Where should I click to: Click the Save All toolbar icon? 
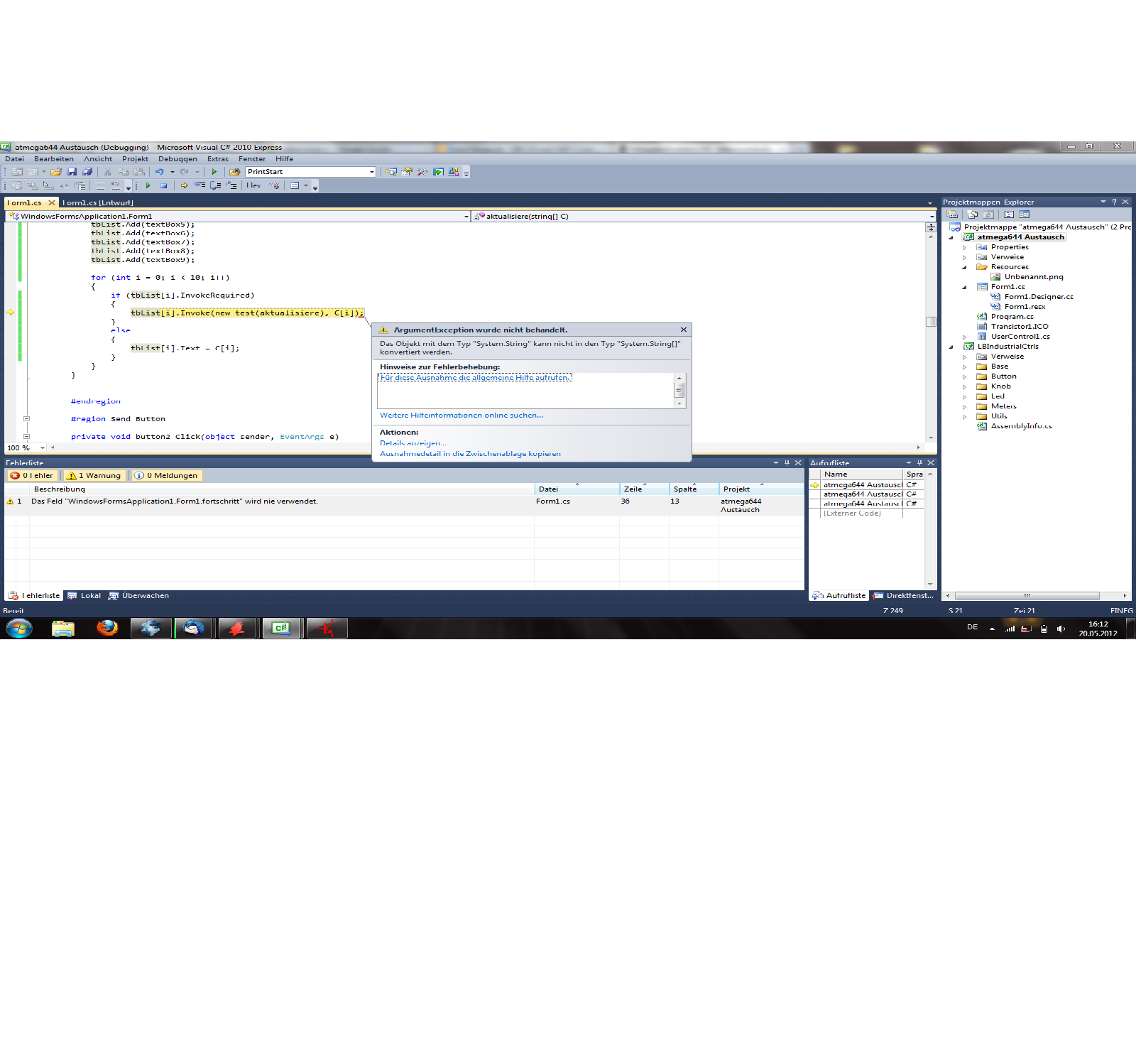[87, 172]
